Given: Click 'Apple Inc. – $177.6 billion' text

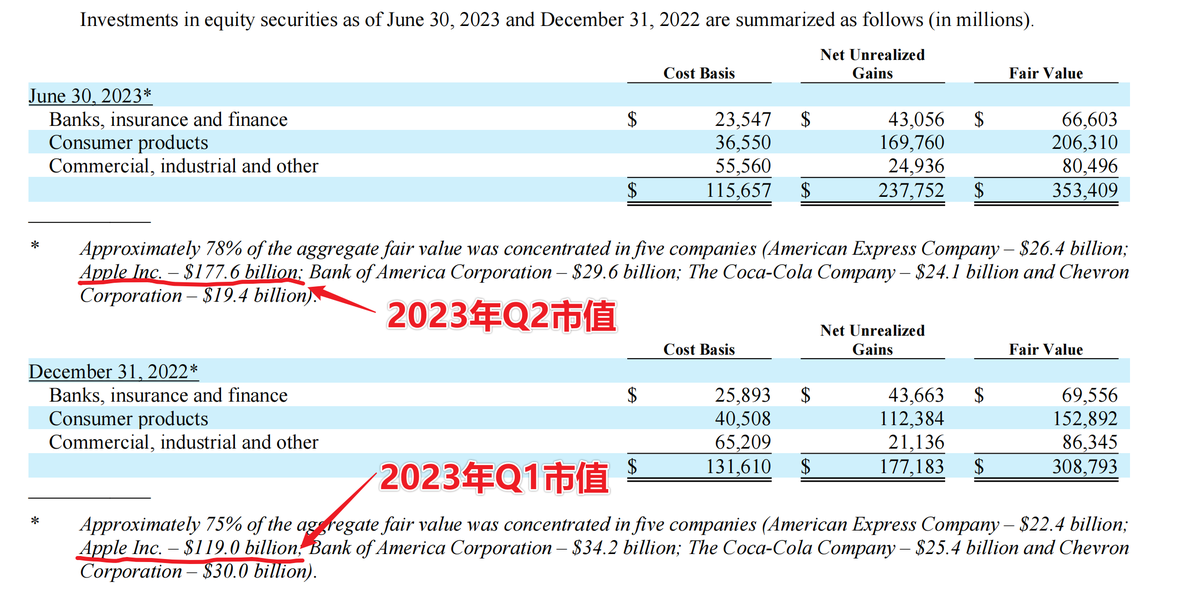Looking at the screenshot, I should pyautogui.click(x=191, y=272).
